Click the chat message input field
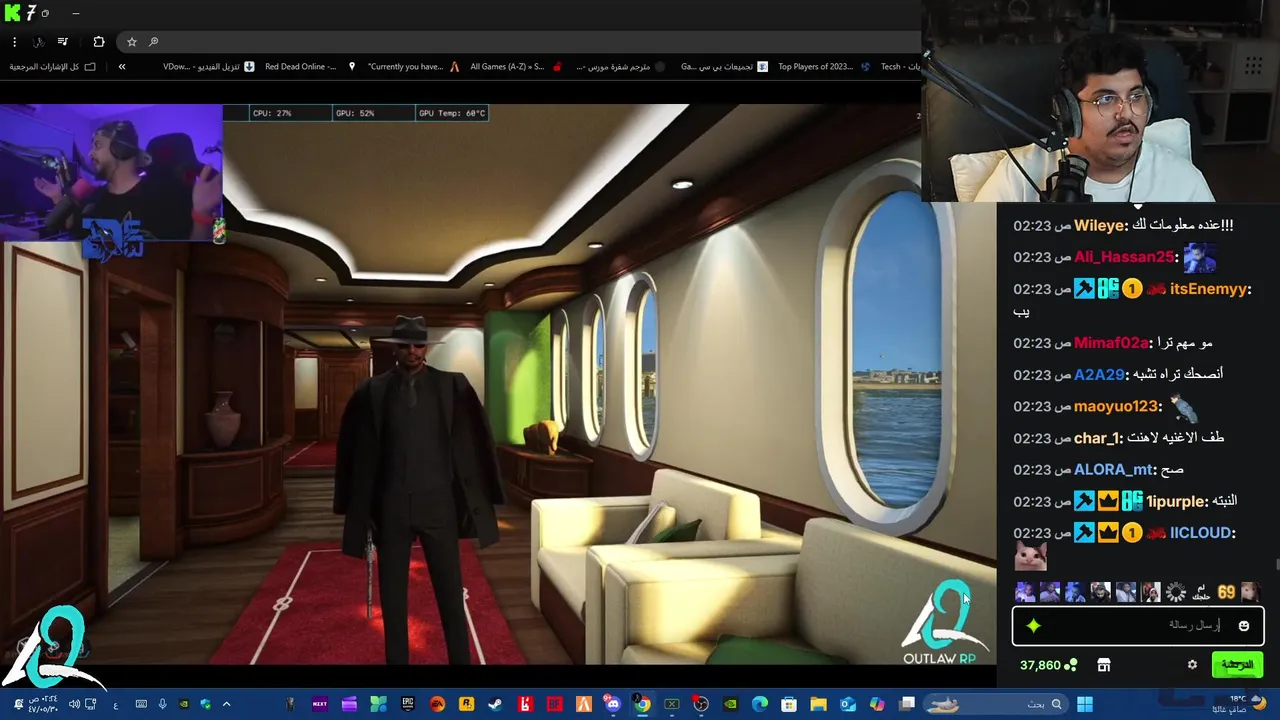The width and height of the screenshot is (1280, 720). pos(1137,626)
